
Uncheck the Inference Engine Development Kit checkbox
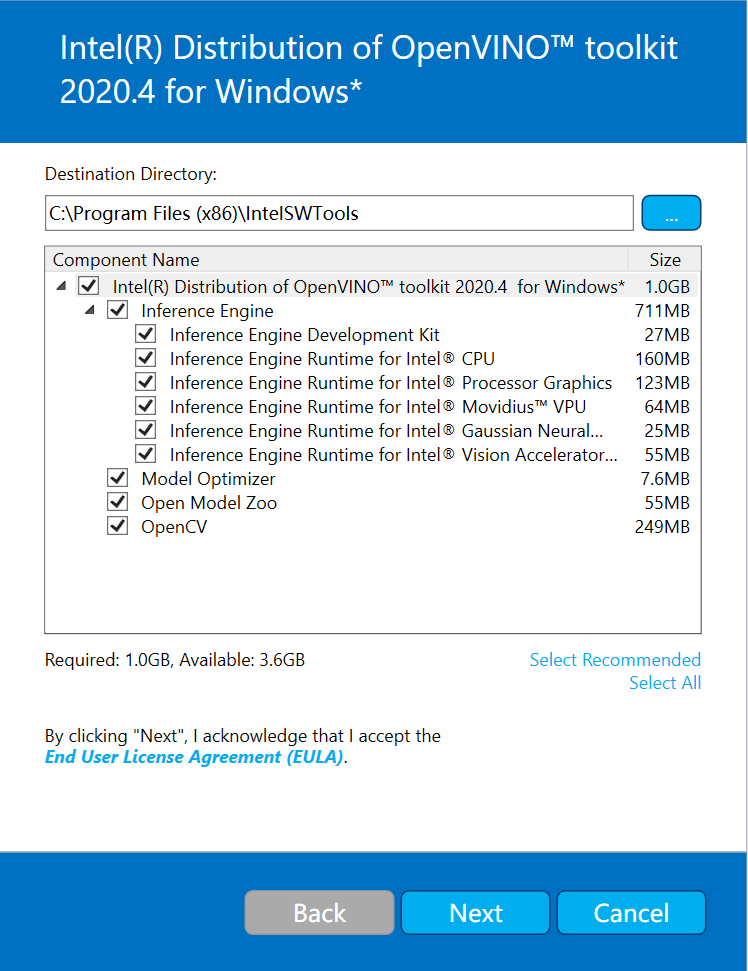(x=146, y=334)
